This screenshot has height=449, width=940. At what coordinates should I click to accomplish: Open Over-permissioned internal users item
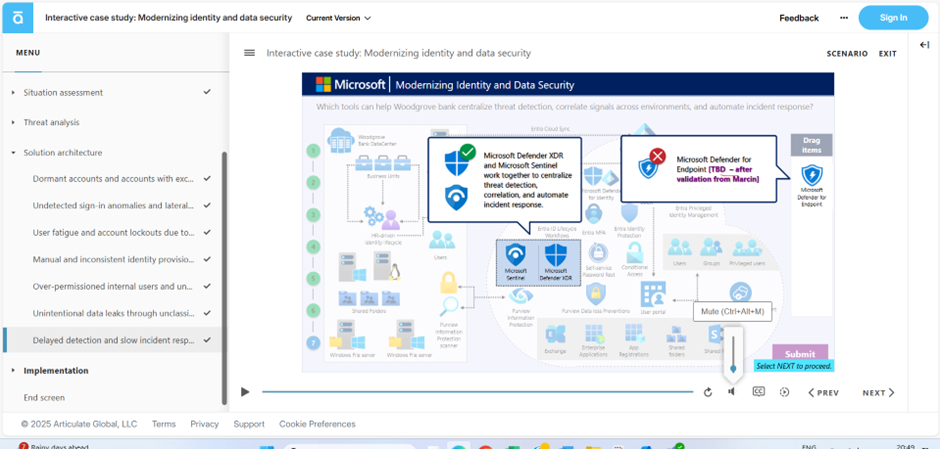click(x=113, y=287)
